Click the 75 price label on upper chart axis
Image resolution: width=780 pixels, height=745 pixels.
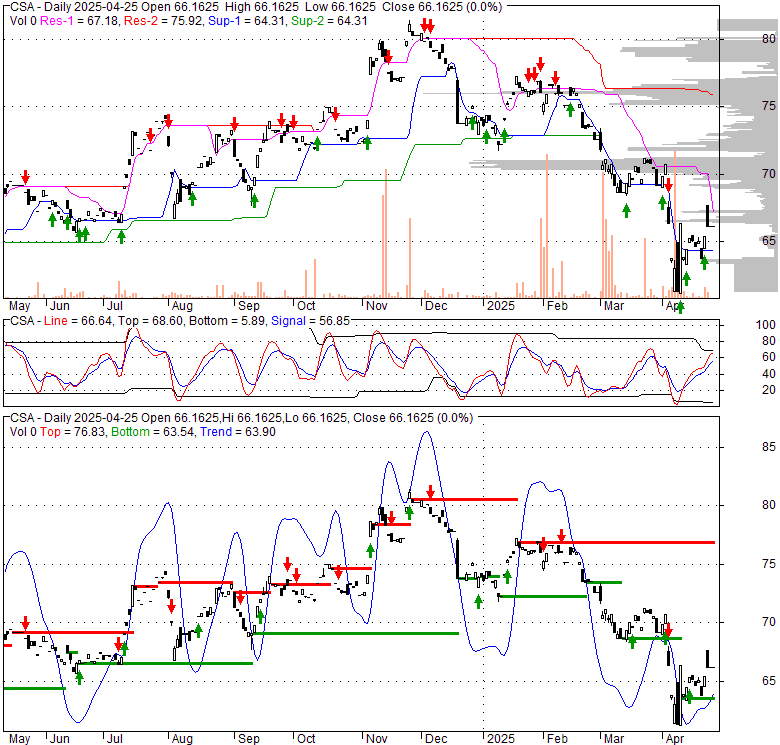pyautogui.click(x=769, y=106)
